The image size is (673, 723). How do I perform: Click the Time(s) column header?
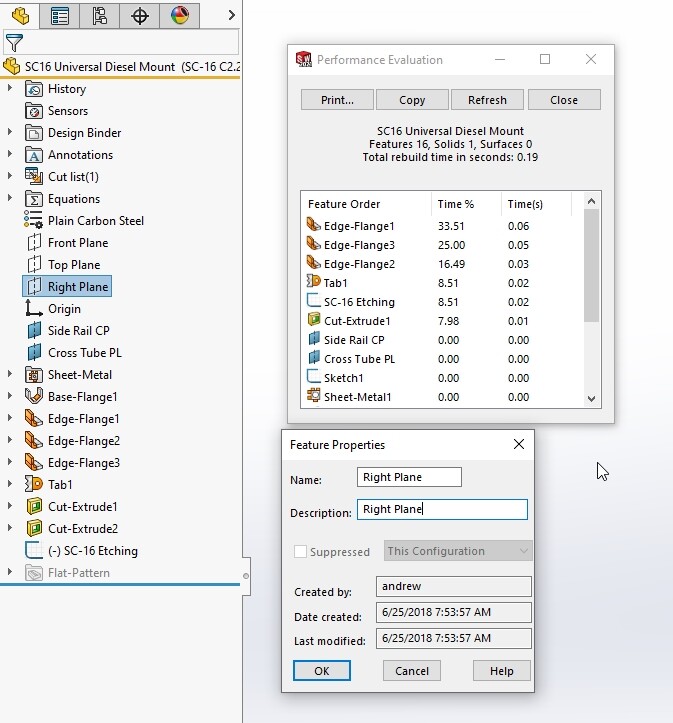tap(536, 204)
